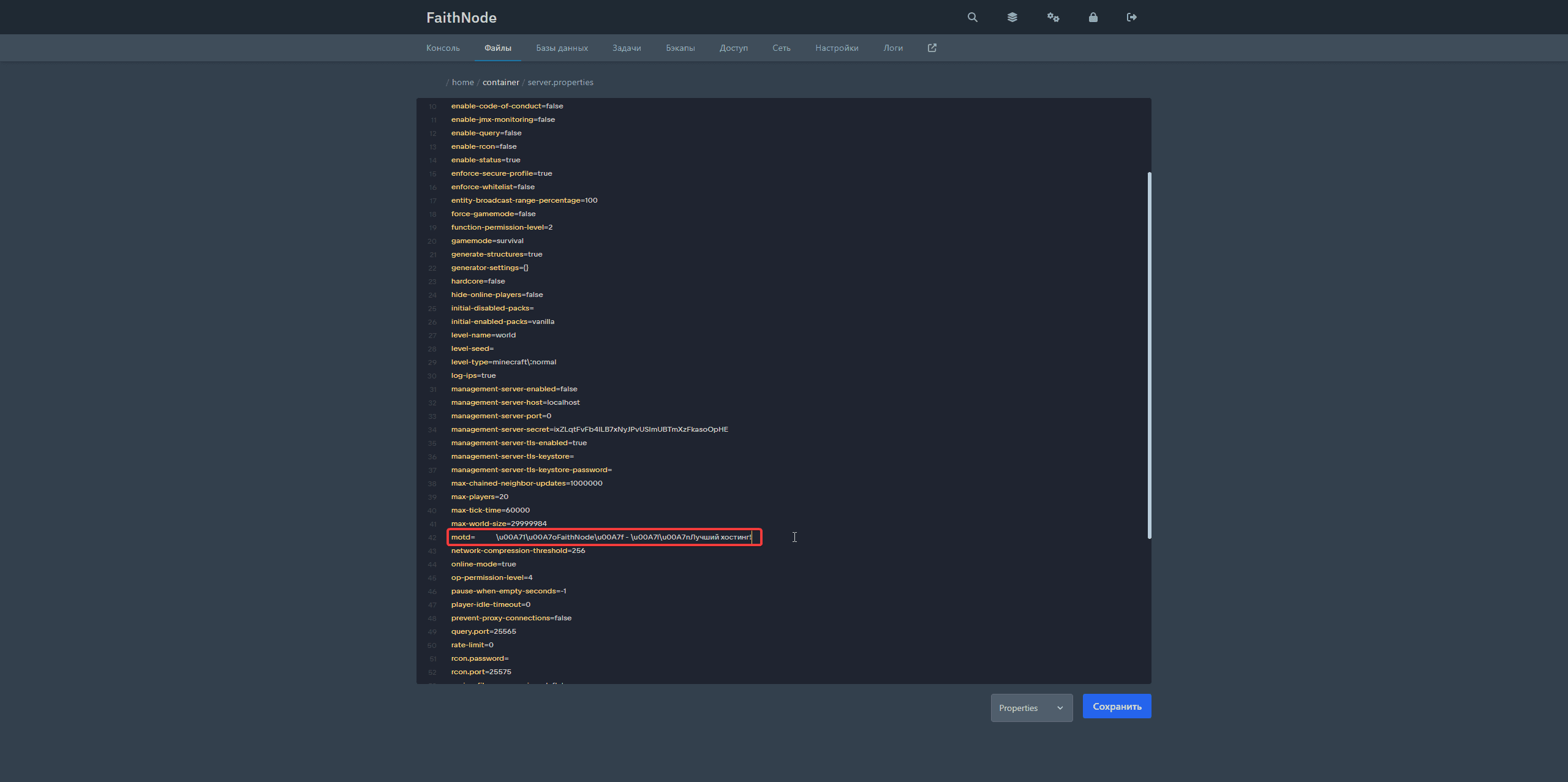
Task: Navigate to container breadcrumb folder
Action: coord(500,82)
